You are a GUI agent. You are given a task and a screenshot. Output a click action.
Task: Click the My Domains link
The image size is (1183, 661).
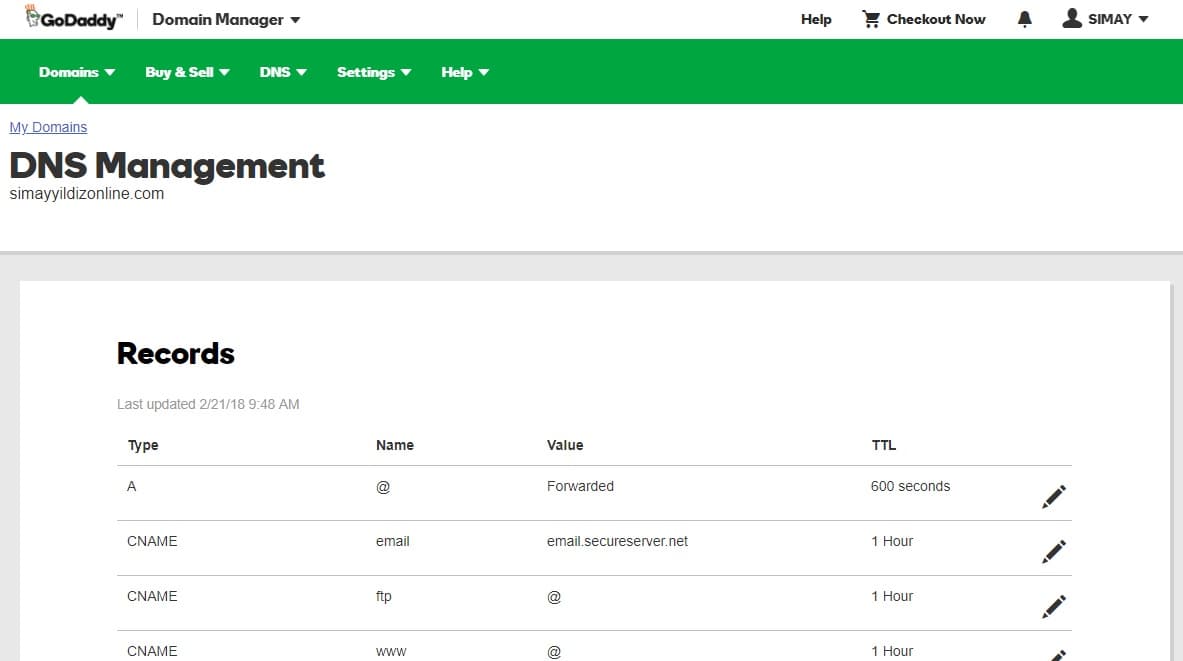click(48, 127)
